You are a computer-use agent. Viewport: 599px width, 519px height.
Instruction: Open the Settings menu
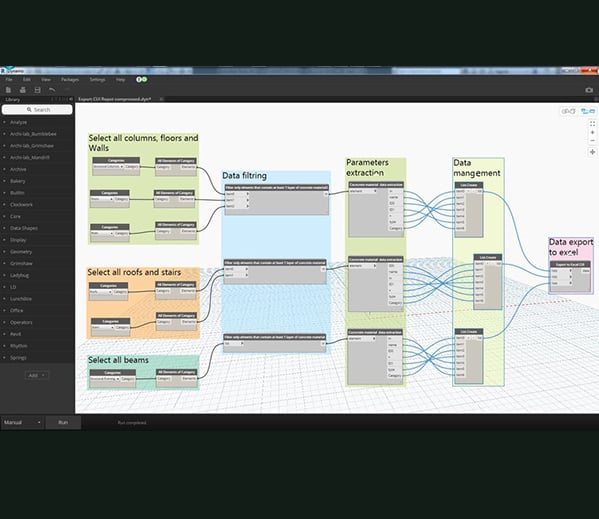(97, 79)
